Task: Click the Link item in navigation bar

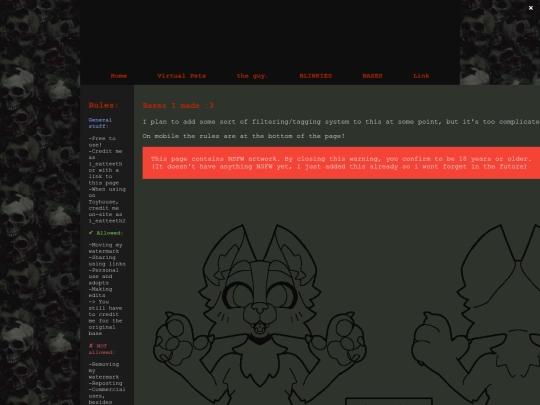Action: click(421, 76)
